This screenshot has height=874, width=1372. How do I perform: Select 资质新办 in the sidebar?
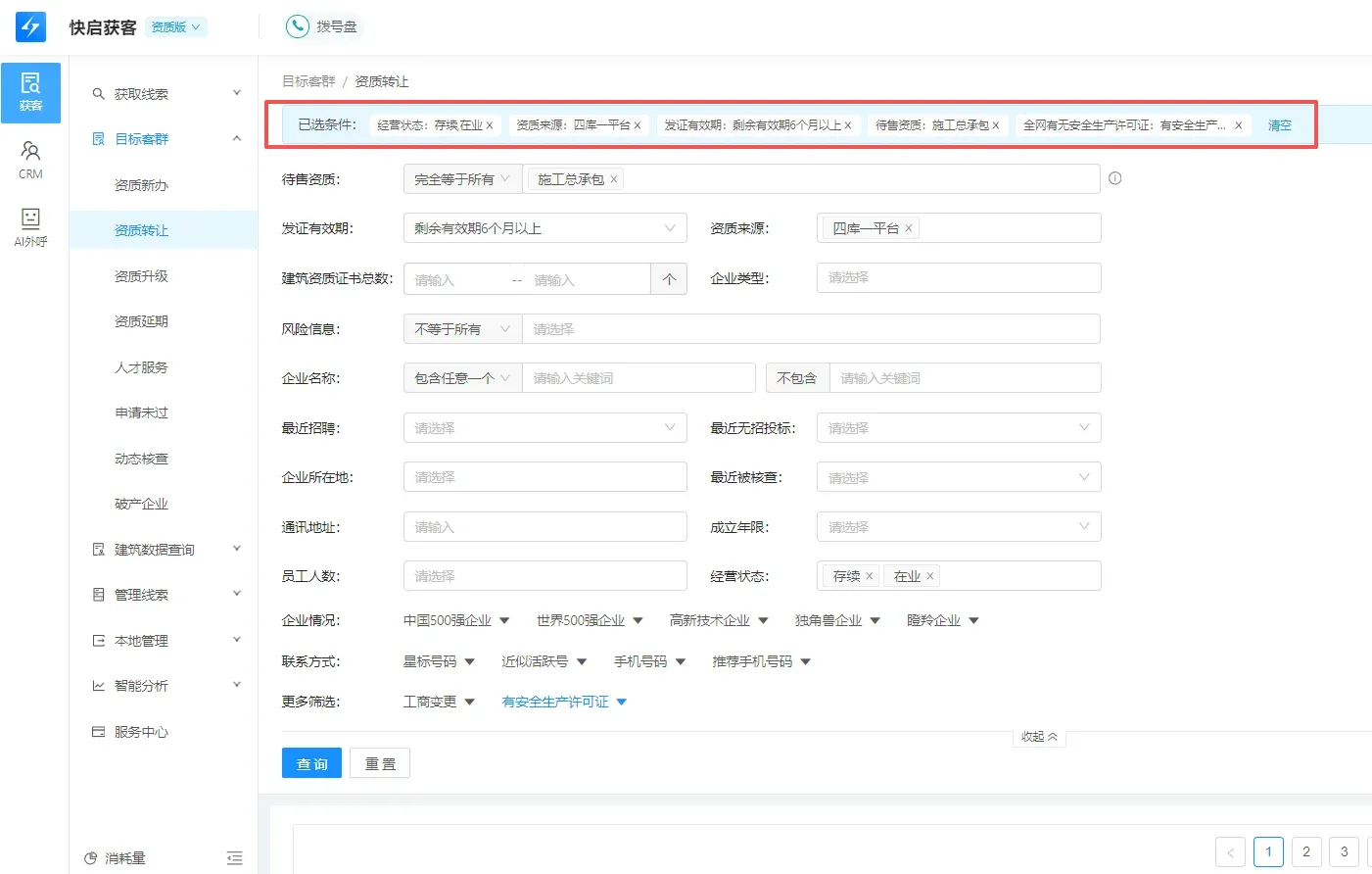coord(141,185)
